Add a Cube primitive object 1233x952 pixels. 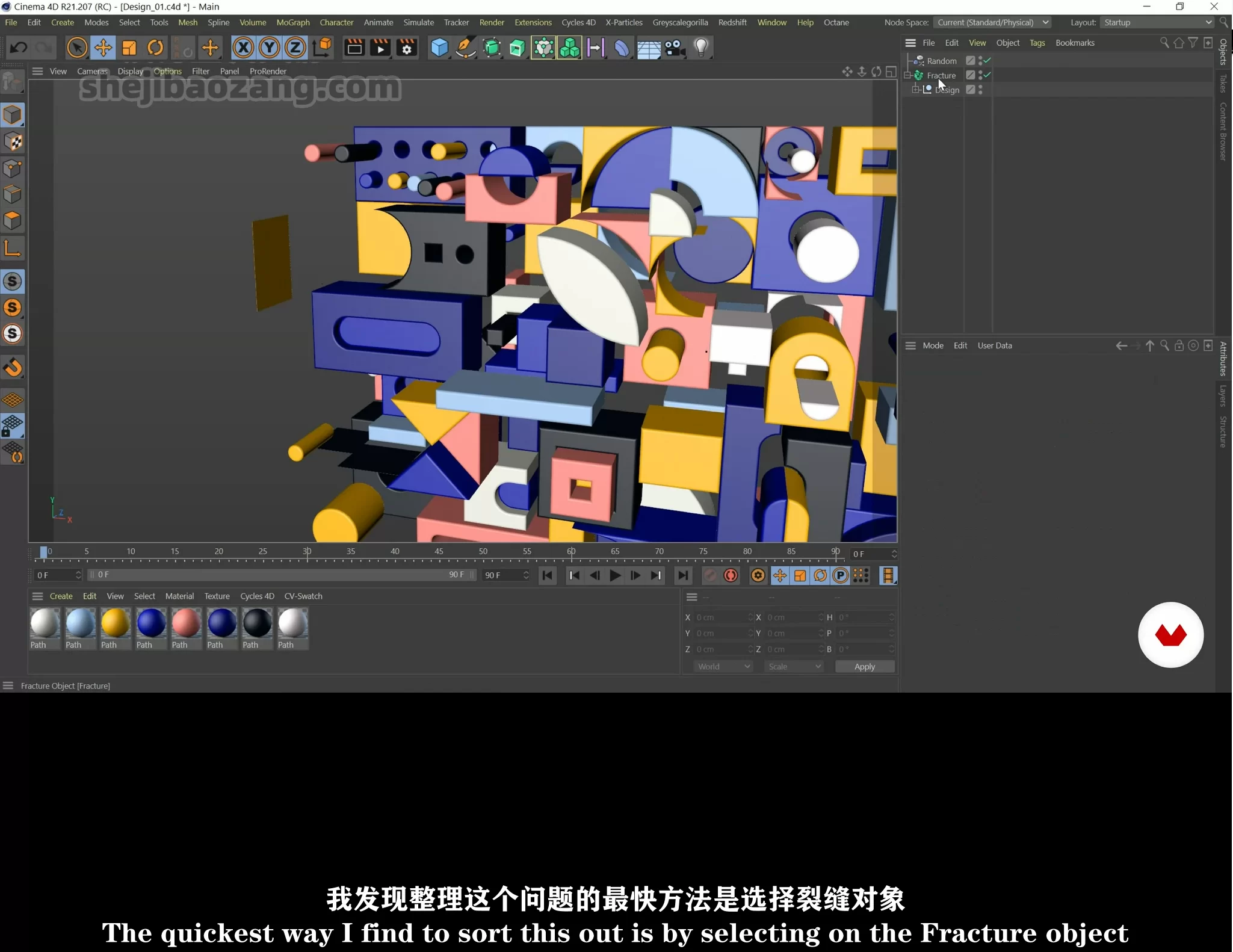click(x=439, y=48)
